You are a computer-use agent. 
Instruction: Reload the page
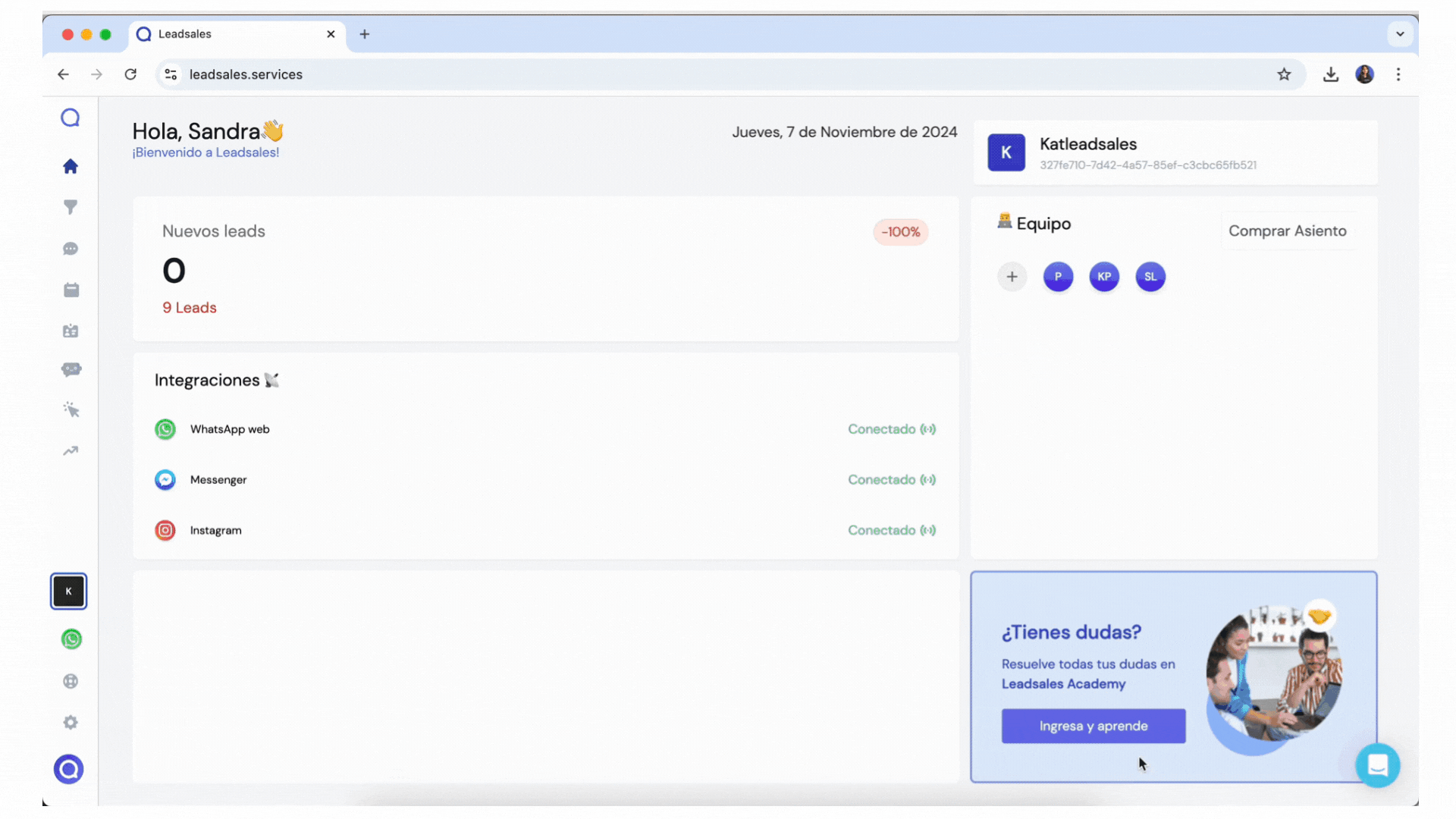click(x=130, y=74)
